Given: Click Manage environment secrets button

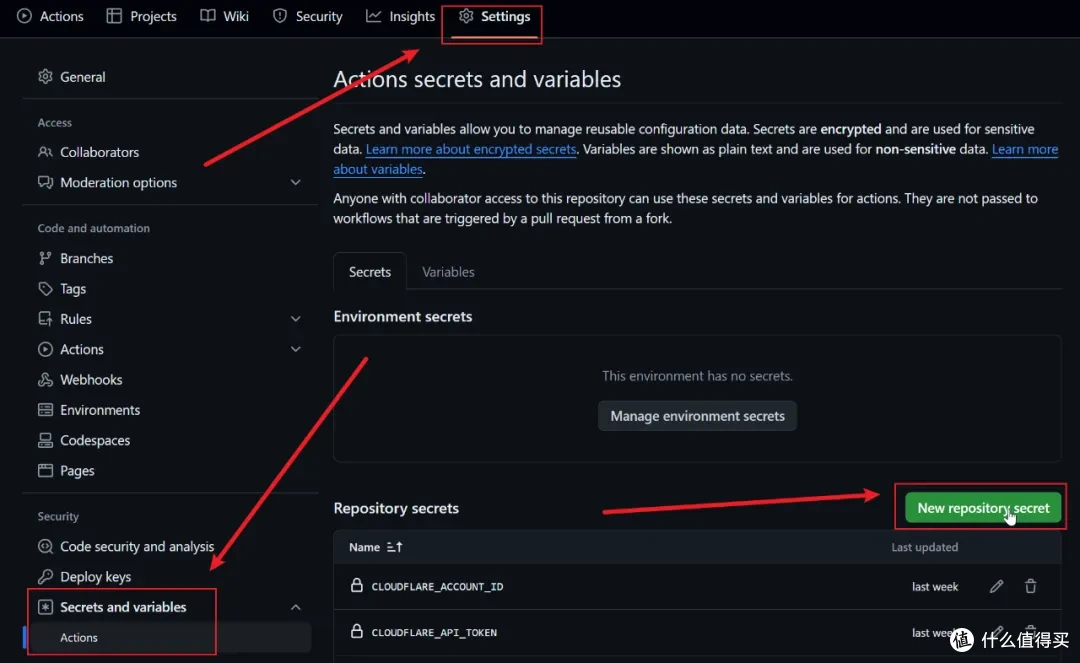Looking at the screenshot, I should pyautogui.click(x=697, y=416).
